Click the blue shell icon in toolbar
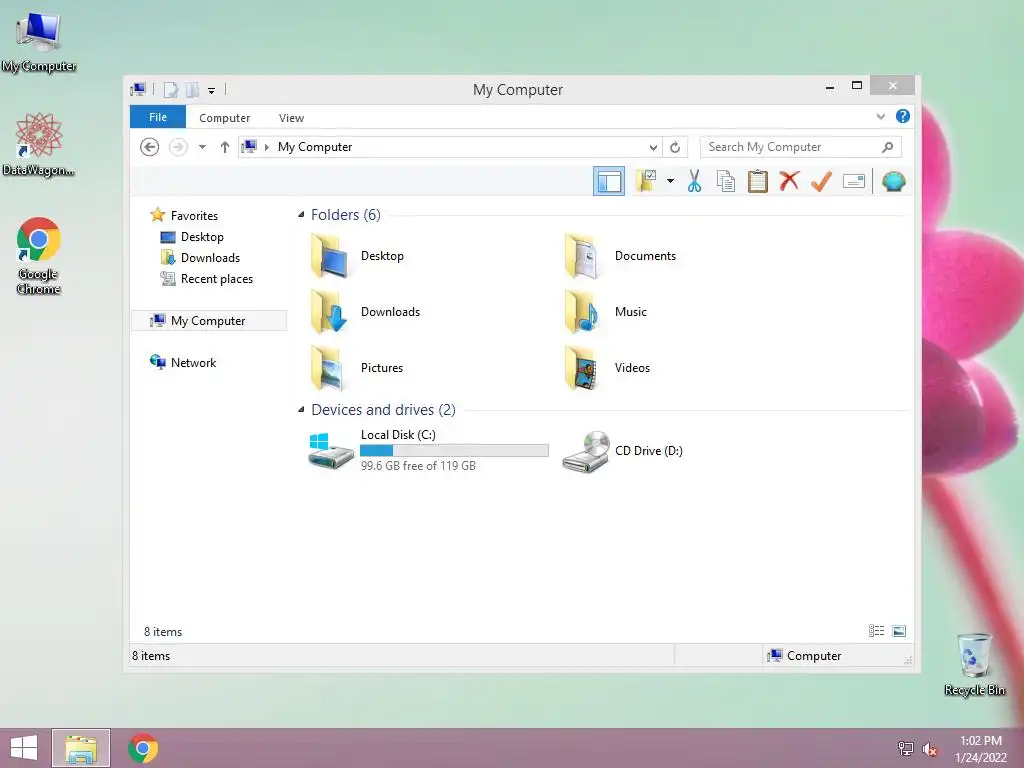This screenshot has width=1024, height=768. (893, 181)
